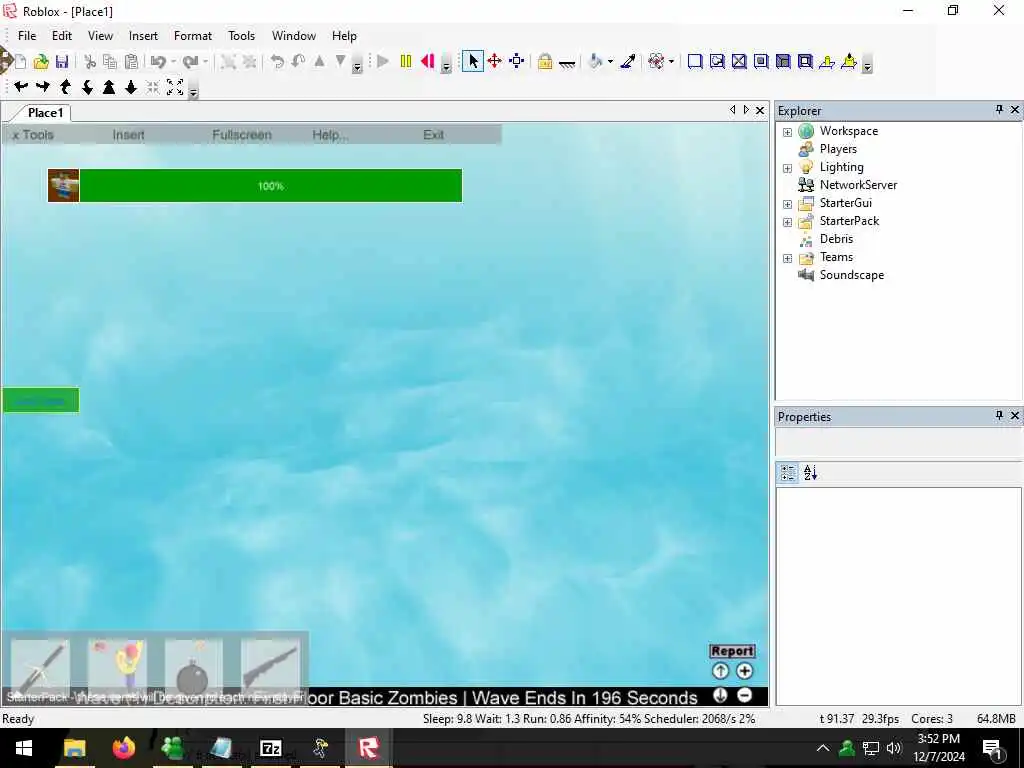Click the camera pan-right arrow
This screenshot has height=768, width=1024.
(x=43, y=87)
